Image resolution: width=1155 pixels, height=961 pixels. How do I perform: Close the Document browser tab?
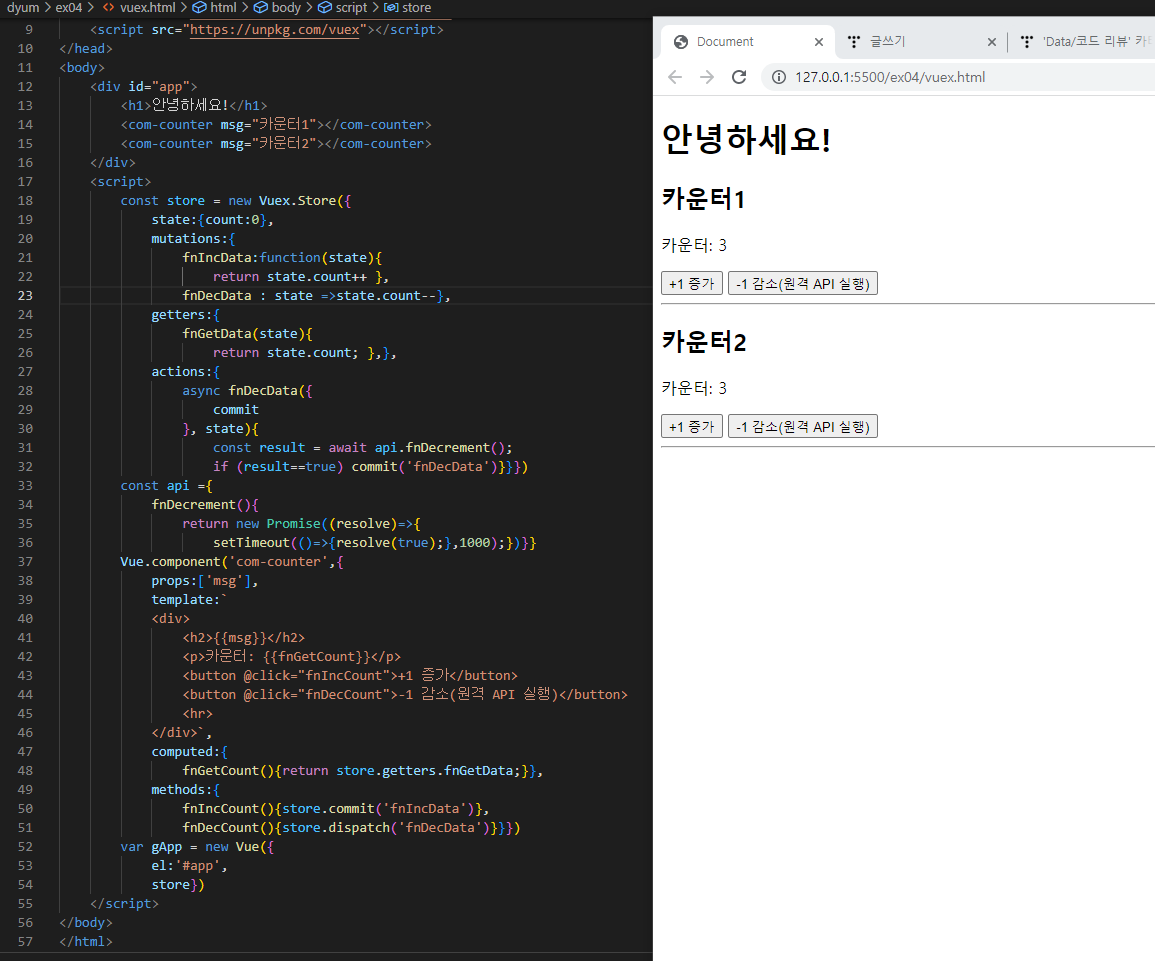818,42
